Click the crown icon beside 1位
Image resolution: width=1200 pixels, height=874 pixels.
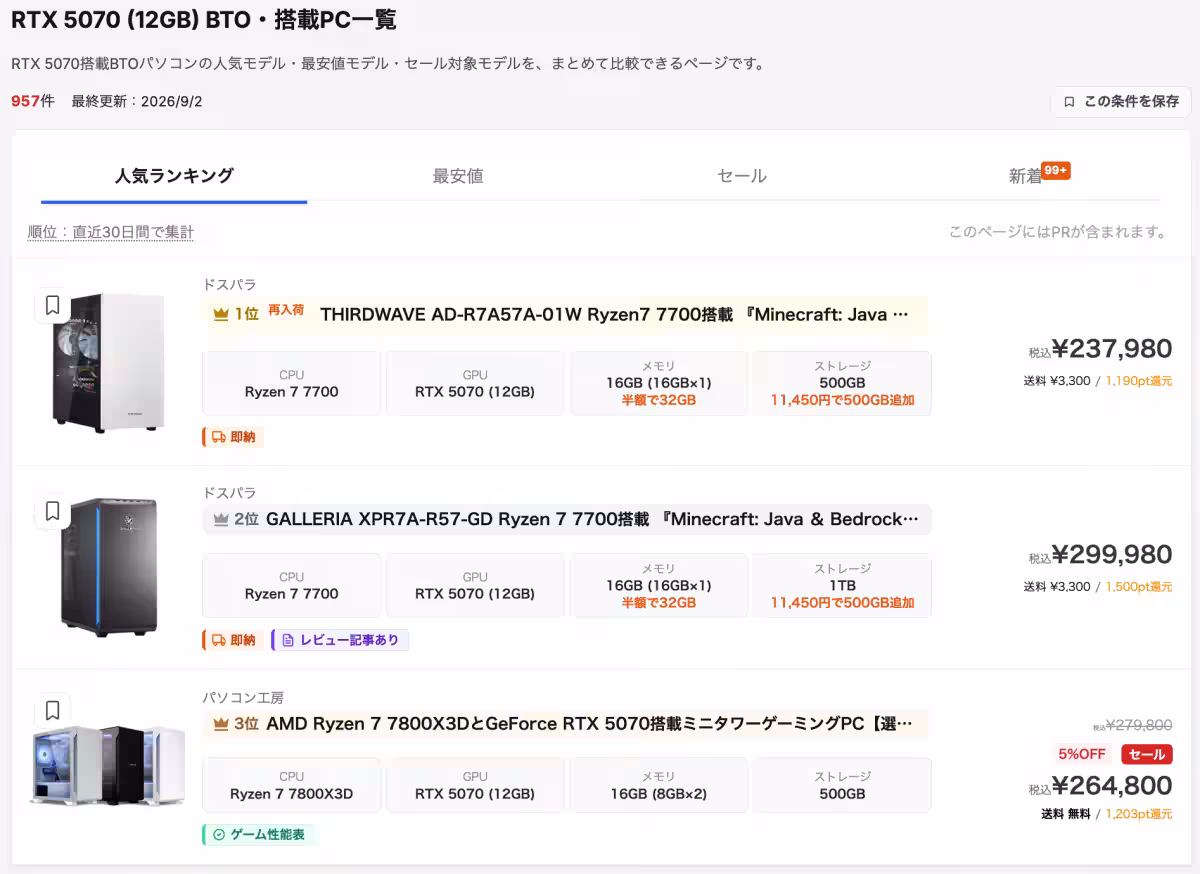(221, 314)
